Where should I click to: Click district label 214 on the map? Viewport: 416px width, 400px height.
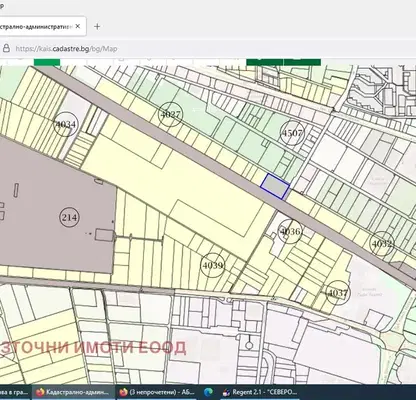click(x=69, y=218)
